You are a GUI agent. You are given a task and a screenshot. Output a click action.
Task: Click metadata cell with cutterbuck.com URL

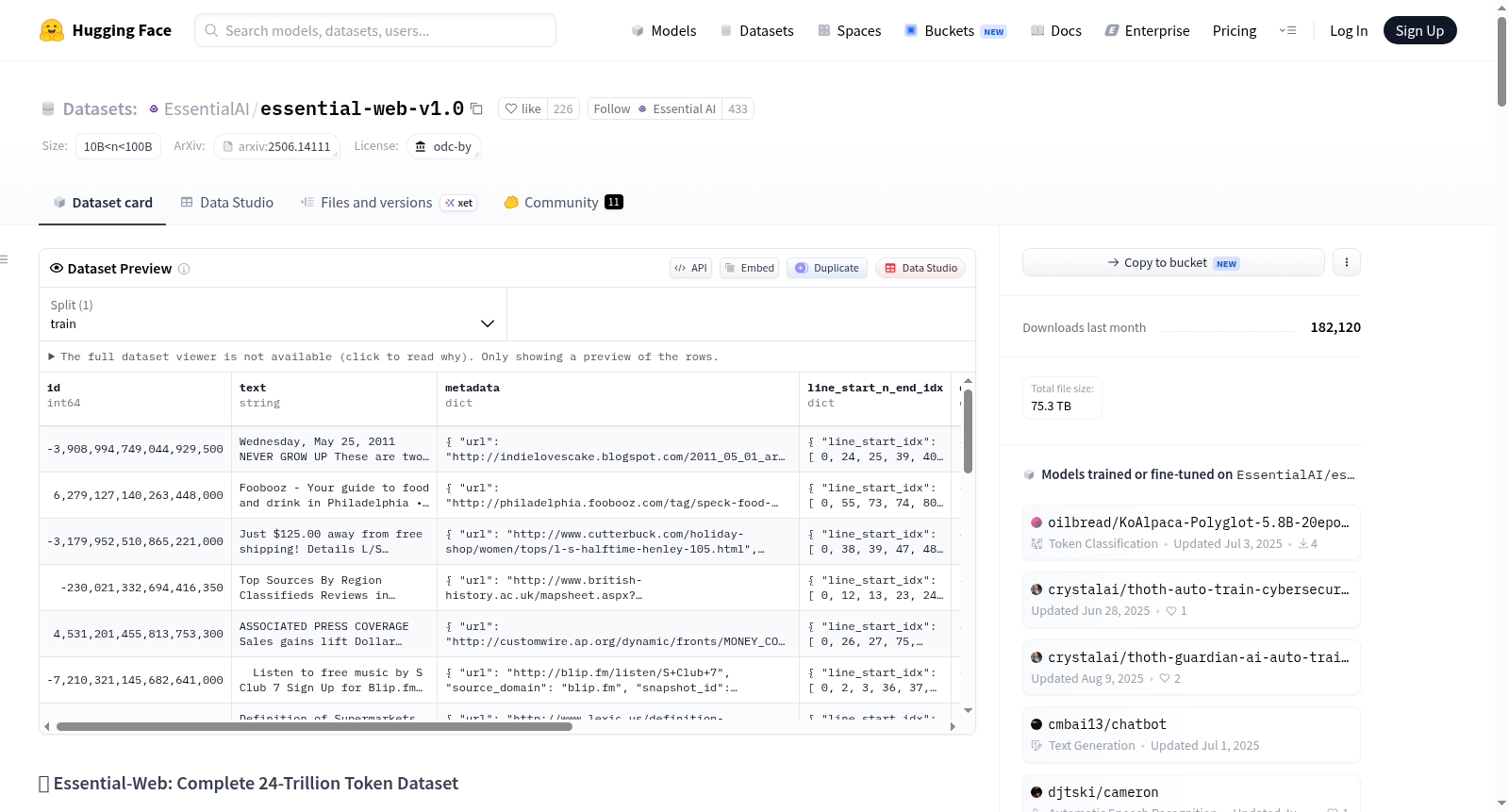tap(618, 541)
